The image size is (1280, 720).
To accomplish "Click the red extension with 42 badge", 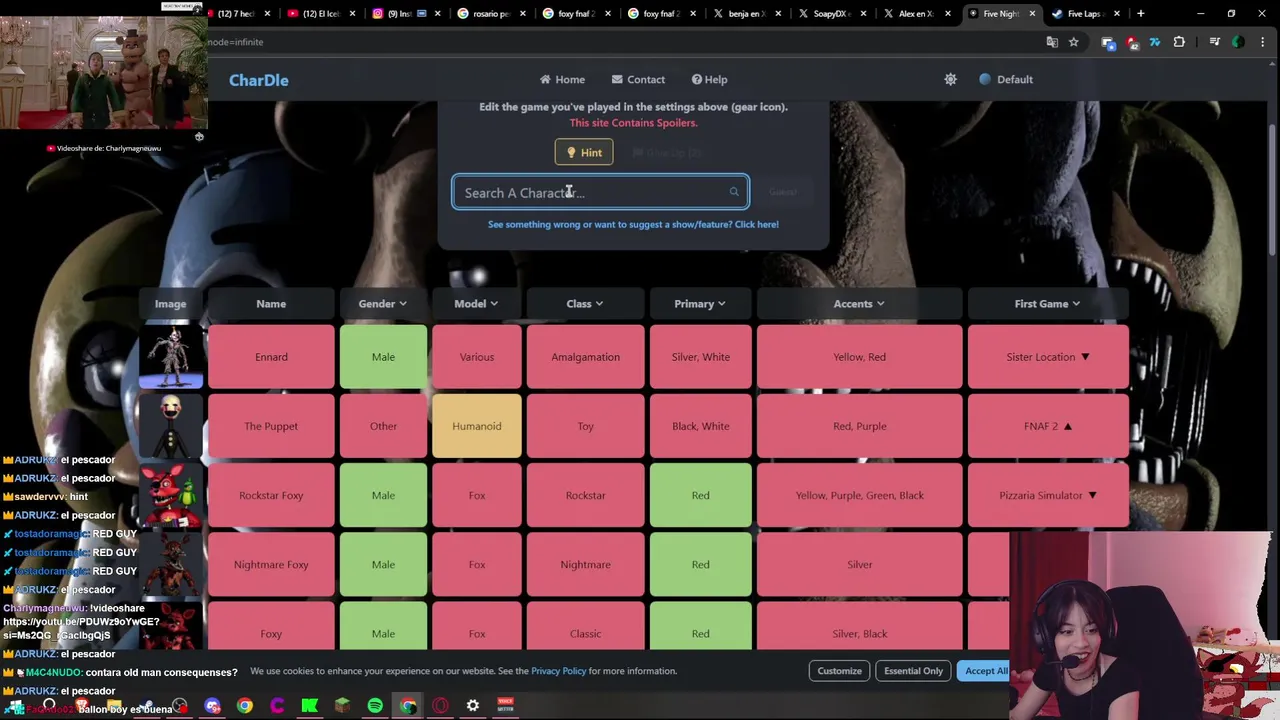I will click(1132, 42).
